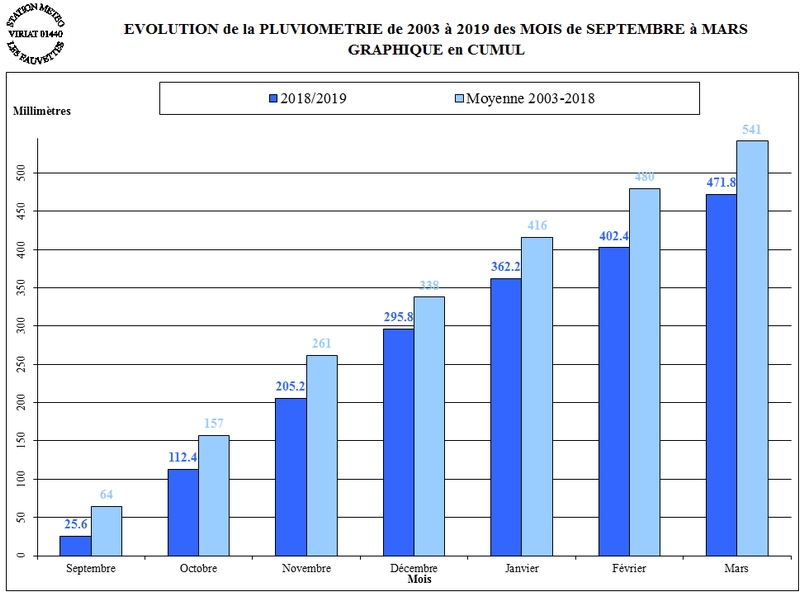
Task: Click the "480" data label
Action: tap(644, 177)
